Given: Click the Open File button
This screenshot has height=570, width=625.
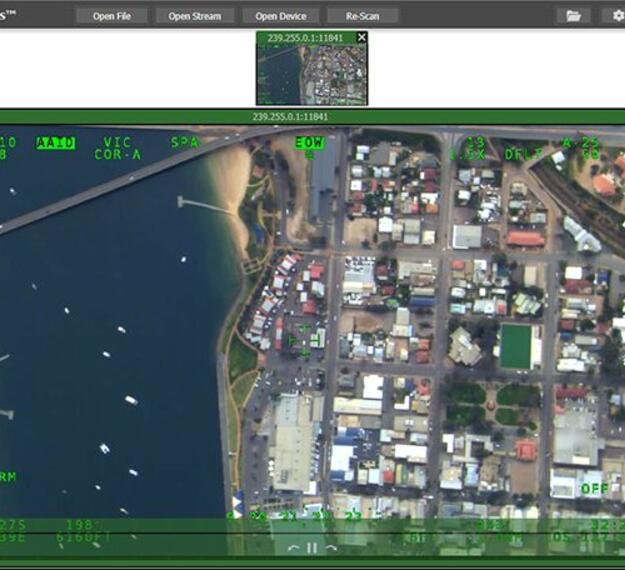Looking at the screenshot, I should (x=110, y=16).
